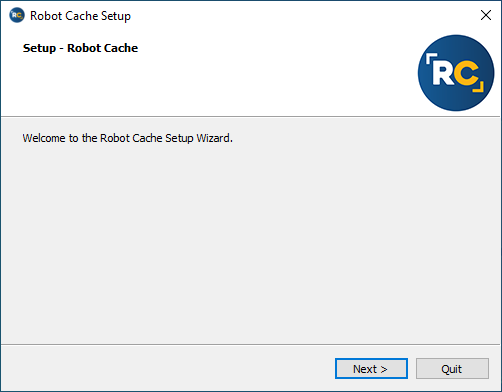502x392 pixels.
Task: Close the Robot Cache Setup window
Action: 486,15
